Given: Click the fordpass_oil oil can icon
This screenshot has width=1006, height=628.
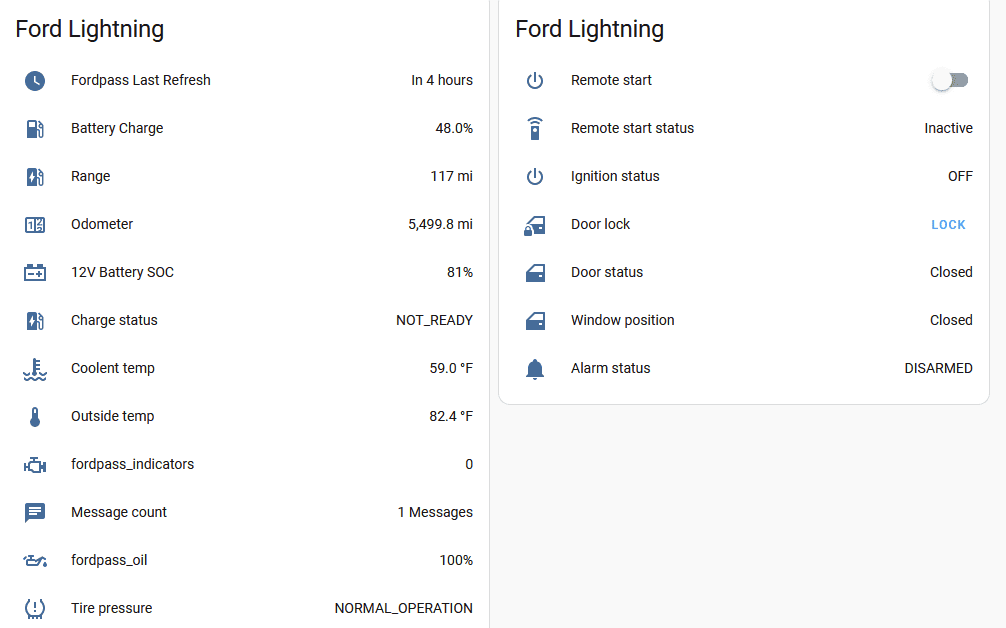Looking at the screenshot, I should [x=35, y=561].
